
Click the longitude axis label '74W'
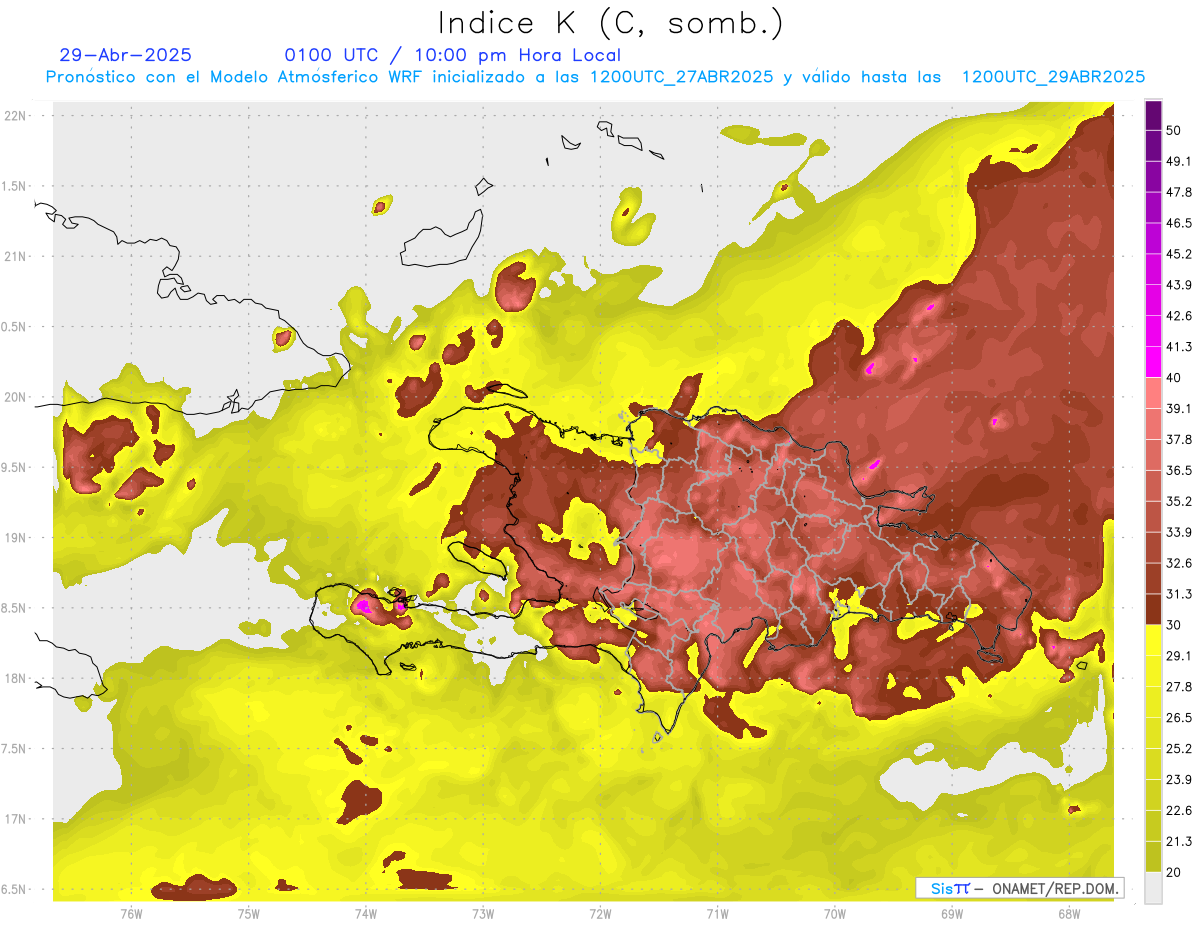pos(366,913)
